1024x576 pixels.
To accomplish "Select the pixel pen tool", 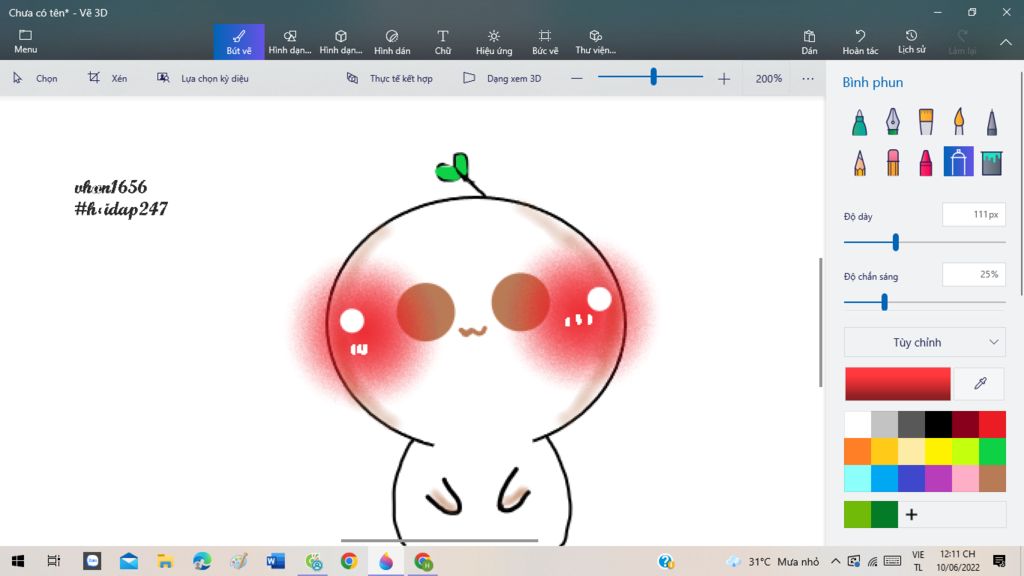I will pyautogui.click(x=992, y=122).
